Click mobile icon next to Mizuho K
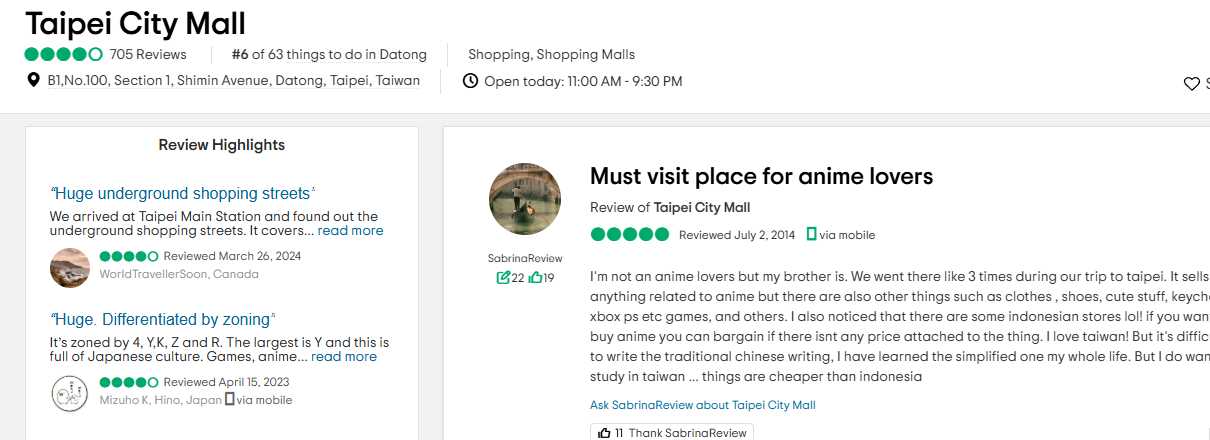This screenshot has width=1210, height=440. click(x=229, y=400)
